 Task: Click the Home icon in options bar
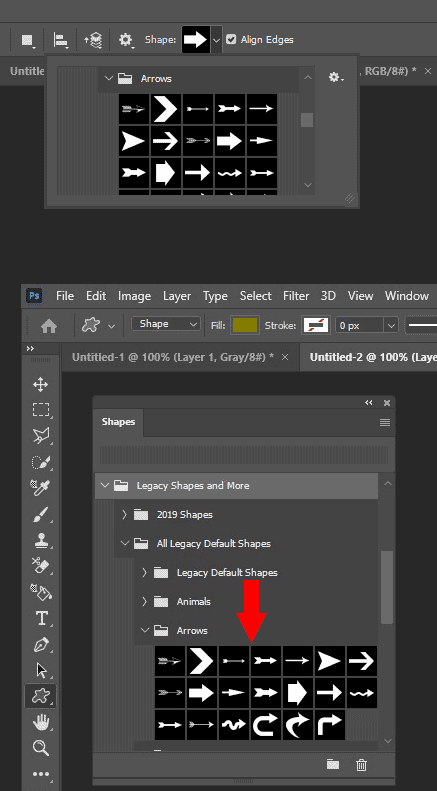pos(48,326)
